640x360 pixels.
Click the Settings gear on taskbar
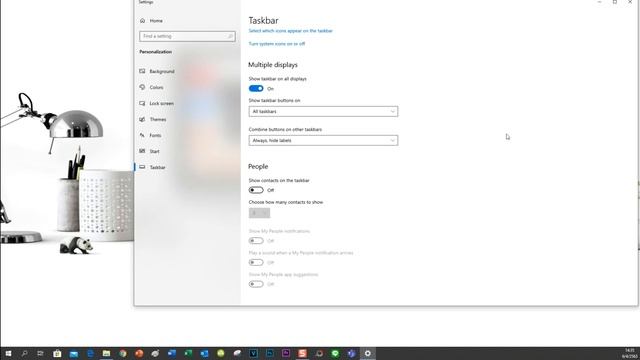[368, 353]
